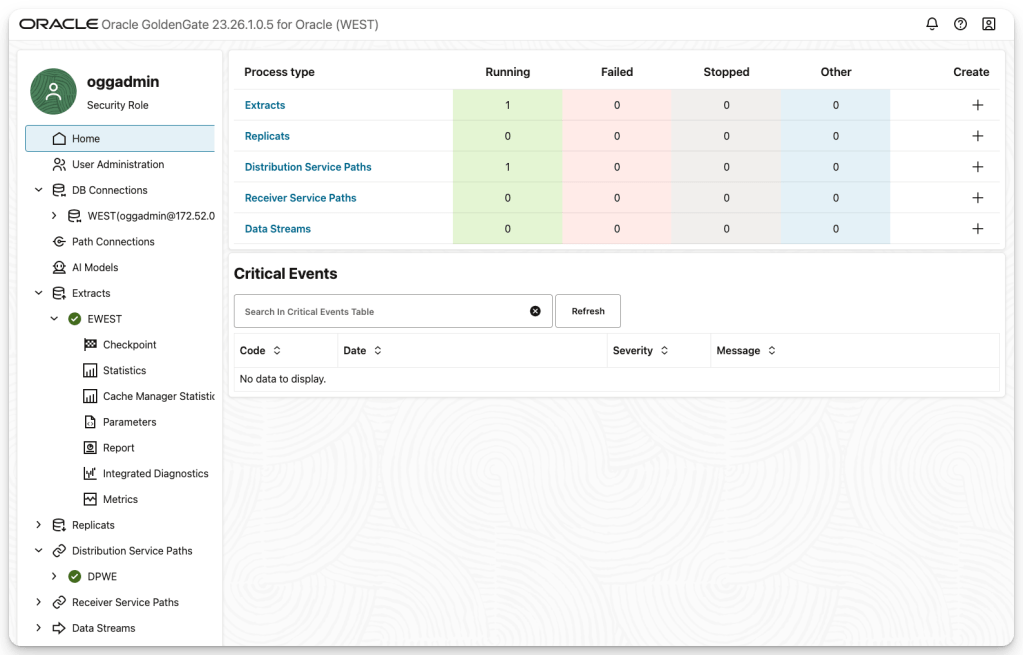Collapse the DB Connections tree node

(39, 190)
